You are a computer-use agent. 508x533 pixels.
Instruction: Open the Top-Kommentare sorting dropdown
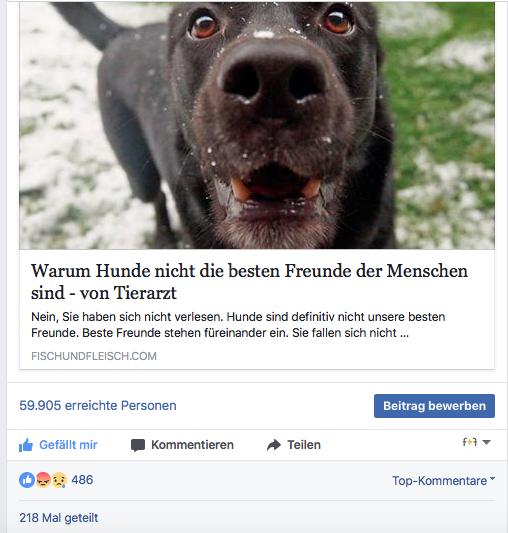443,481
